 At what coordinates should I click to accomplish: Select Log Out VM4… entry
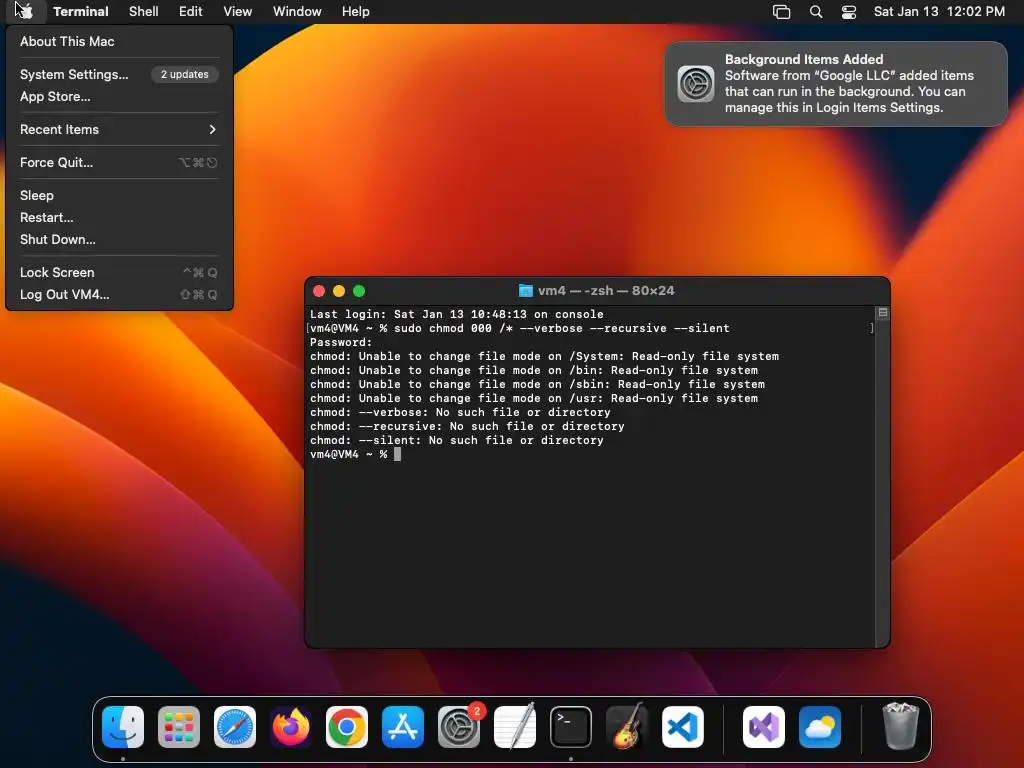pyautogui.click(x=119, y=295)
